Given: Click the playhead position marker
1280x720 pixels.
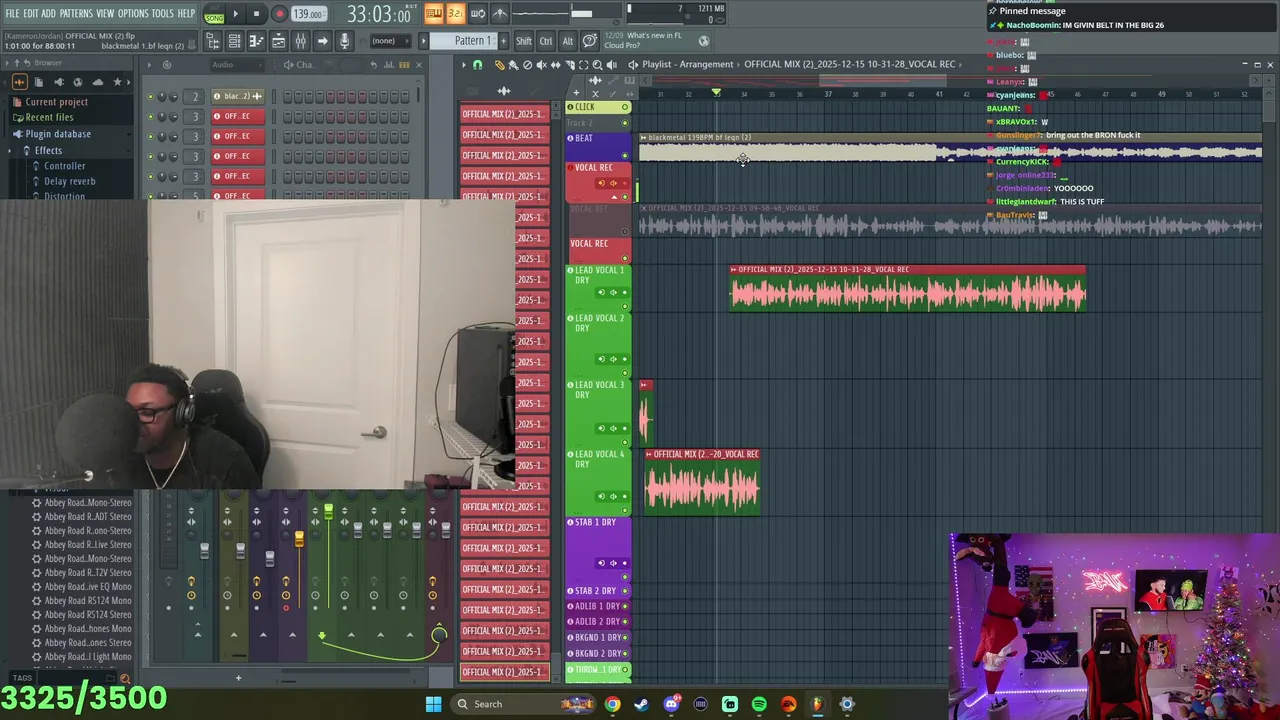Looking at the screenshot, I should point(716,93).
